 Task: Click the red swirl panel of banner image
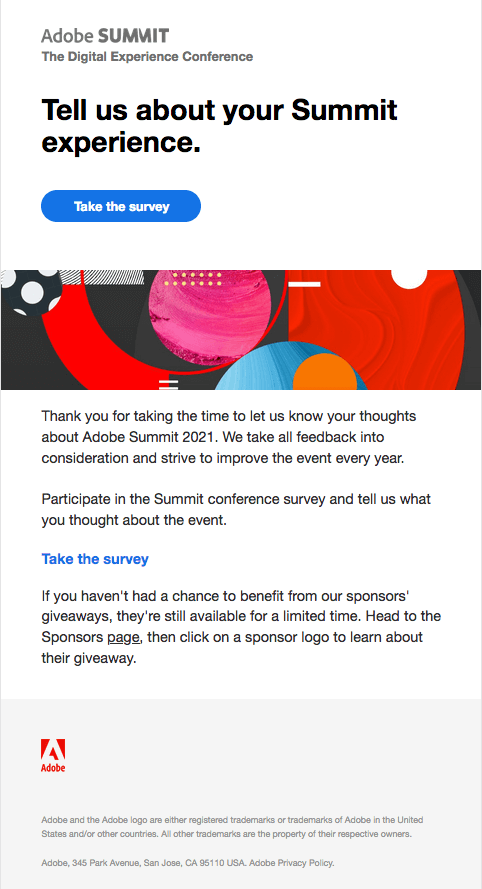click(377, 330)
